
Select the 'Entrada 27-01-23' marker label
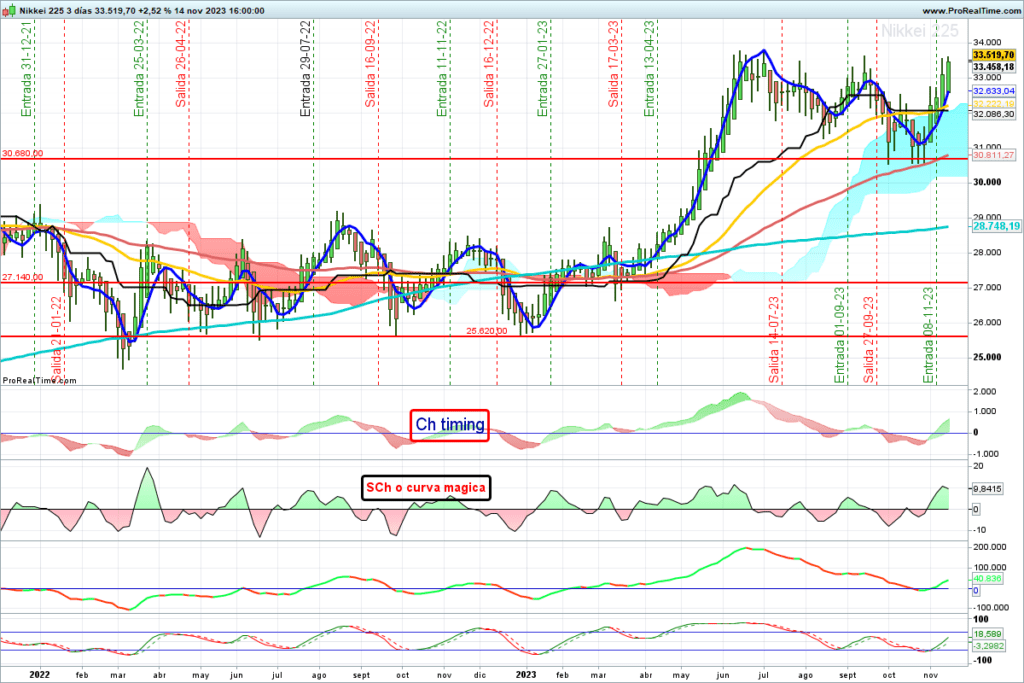click(543, 69)
